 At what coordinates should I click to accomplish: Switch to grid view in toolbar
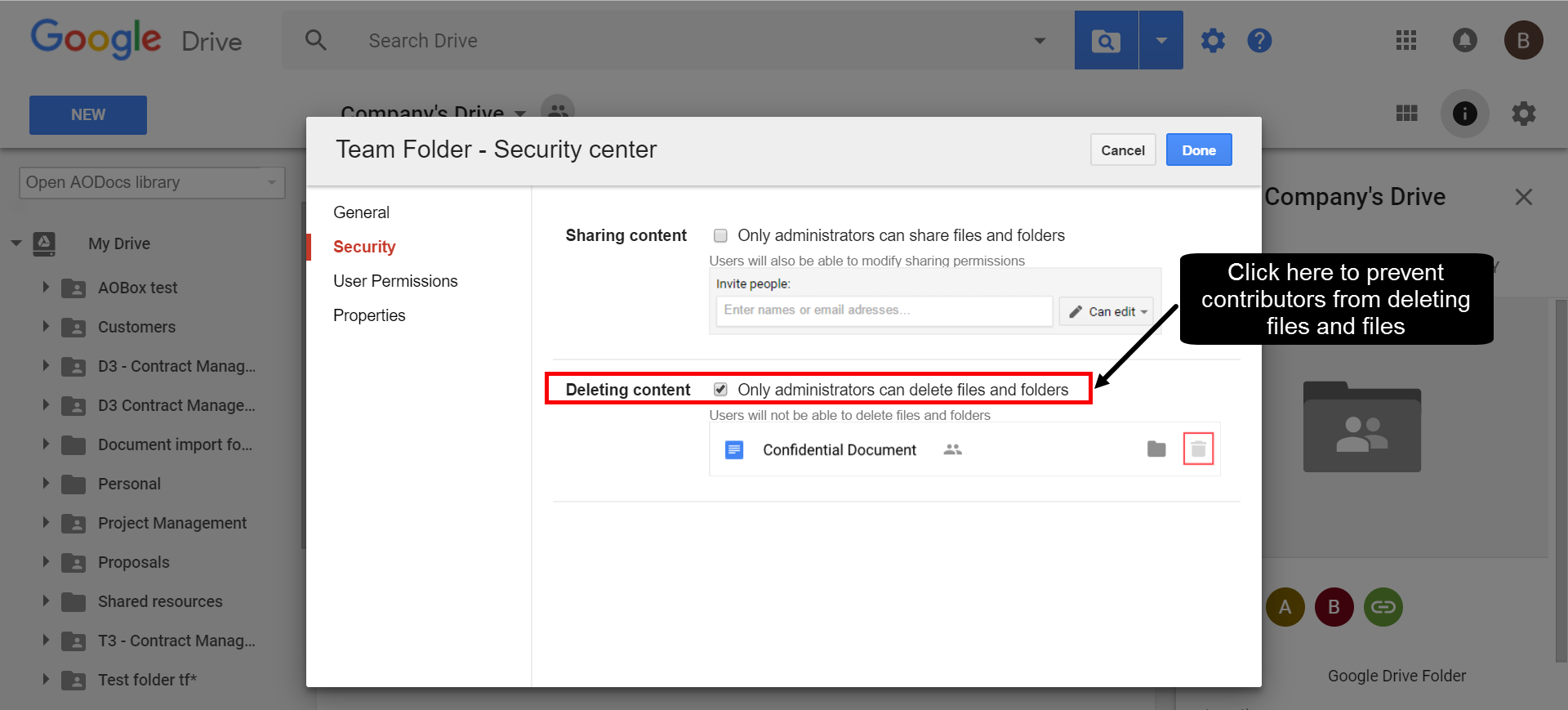[x=1406, y=114]
